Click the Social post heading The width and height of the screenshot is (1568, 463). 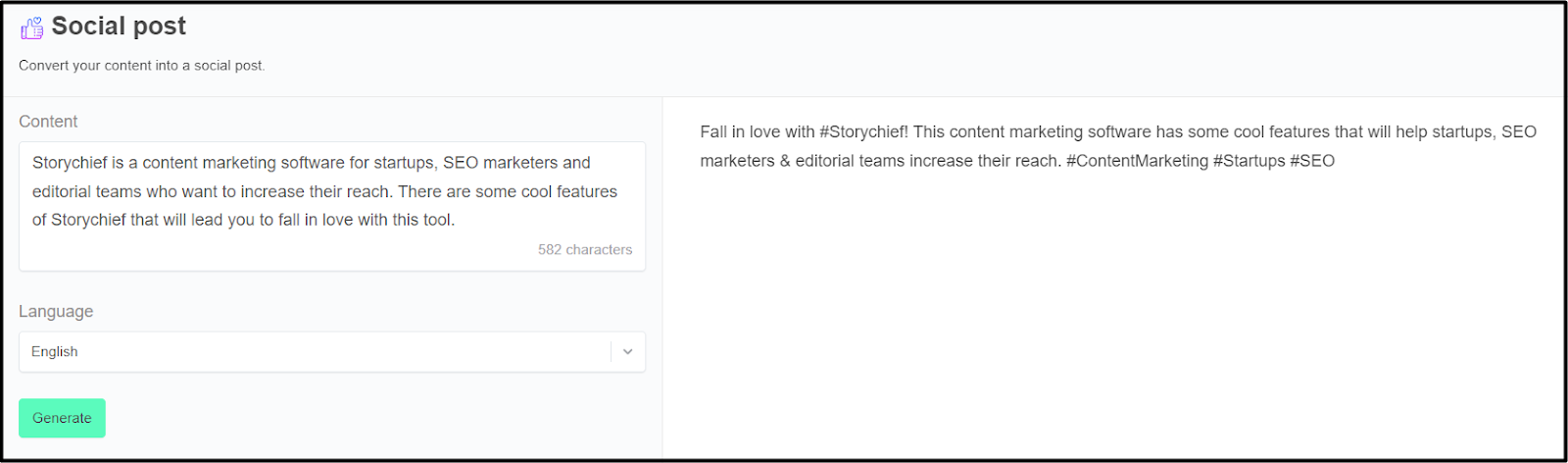[x=119, y=26]
